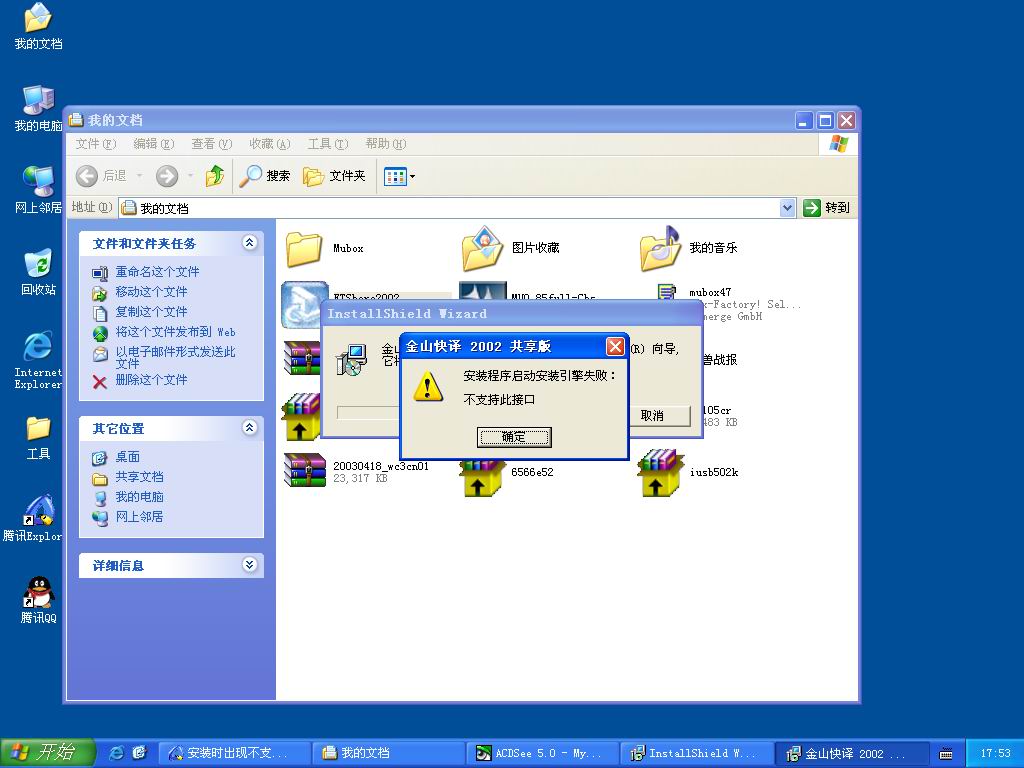Launch the 腾讯QQ penguin shortcut
The width and height of the screenshot is (1024, 768).
tap(38, 600)
